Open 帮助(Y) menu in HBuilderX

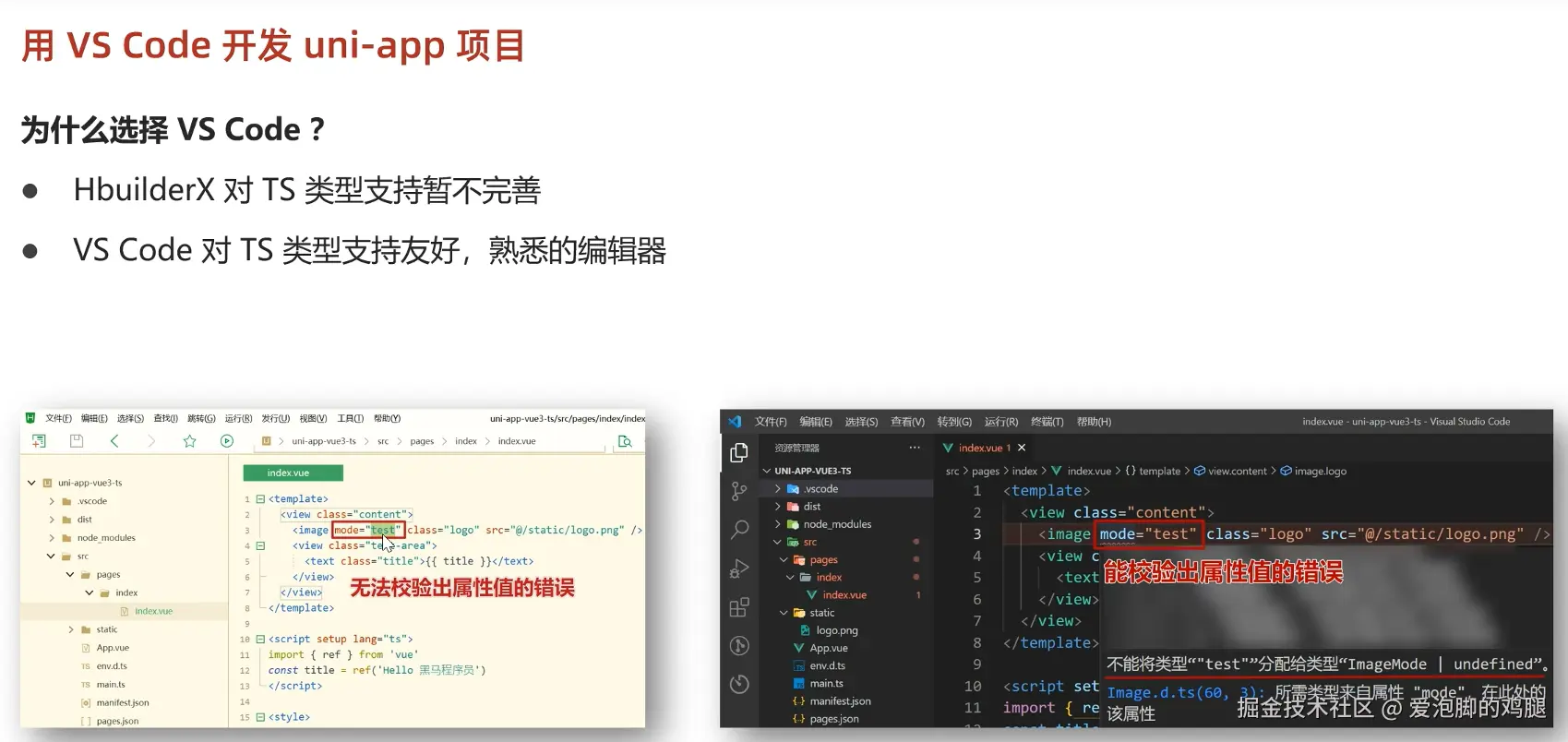click(387, 418)
